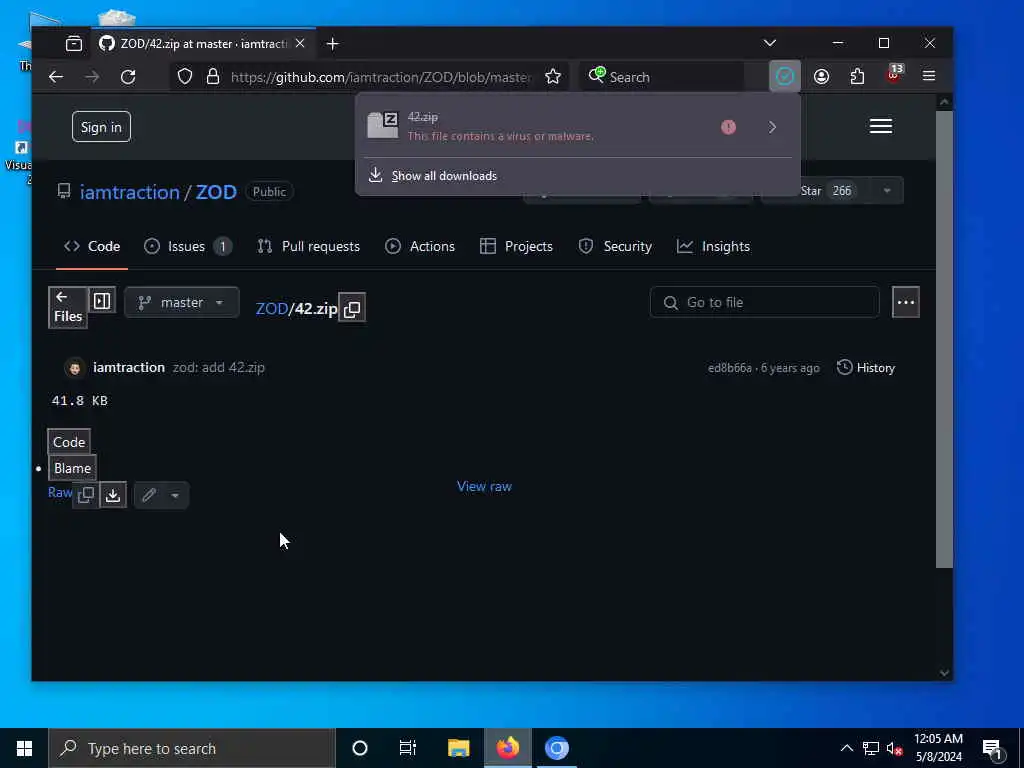Open the tracking protection shield icon
Screen dimensions: 1024x768
tap(185, 76)
